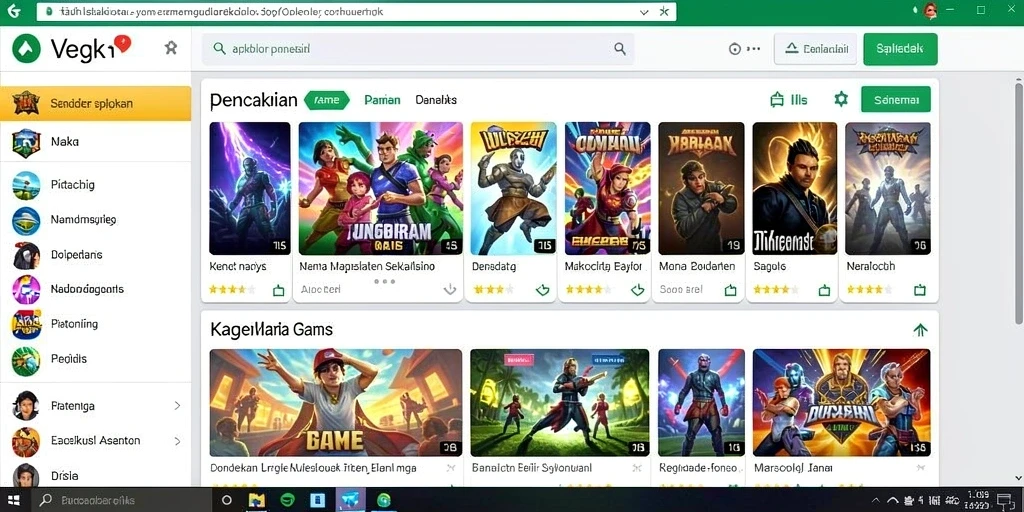This screenshot has height=512, width=1024.
Task: Open Naka sidebar item
Action: 95,142
